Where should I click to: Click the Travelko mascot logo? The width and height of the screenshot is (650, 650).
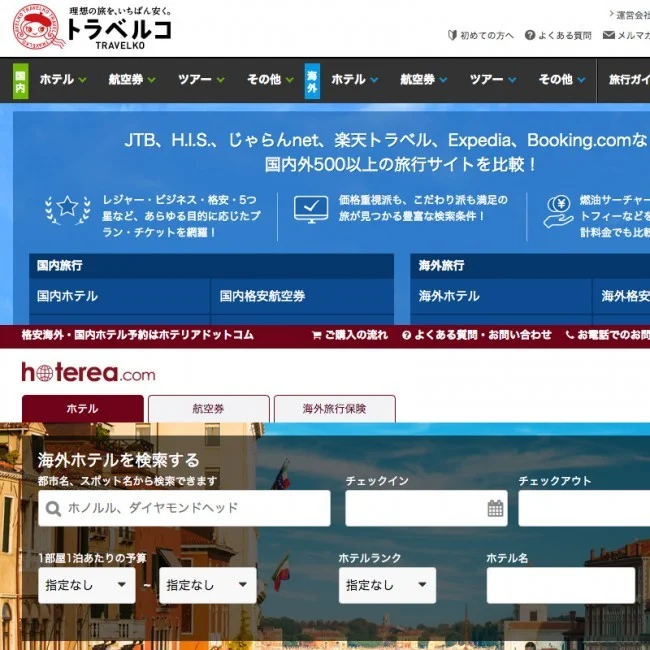tap(37, 29)
